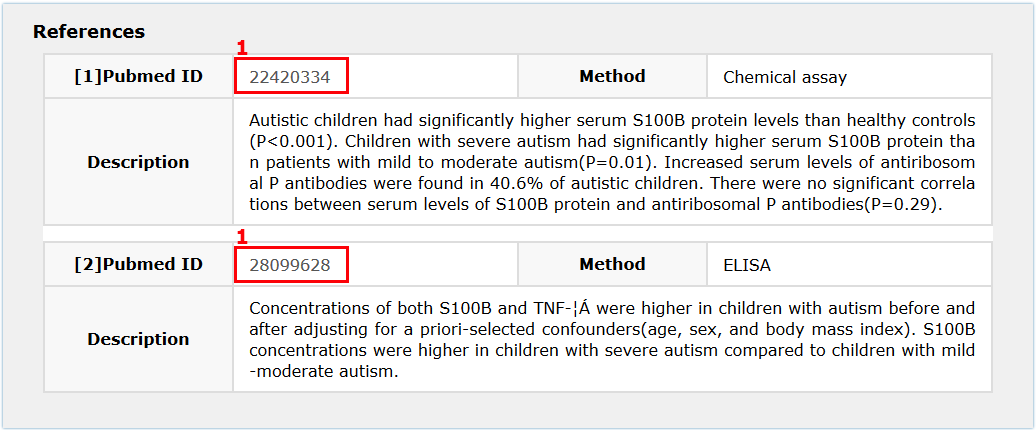Click Method header in first reference

pyautogui.click(x=612, y=76)
